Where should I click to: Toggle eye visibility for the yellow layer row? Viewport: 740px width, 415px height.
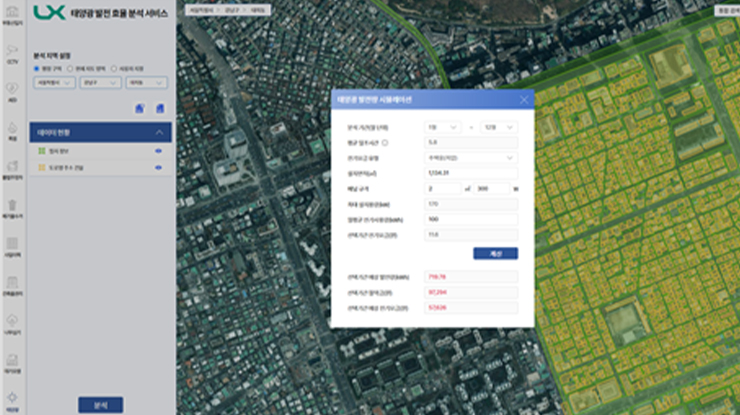pyautogui.click(x=158, y=166)
